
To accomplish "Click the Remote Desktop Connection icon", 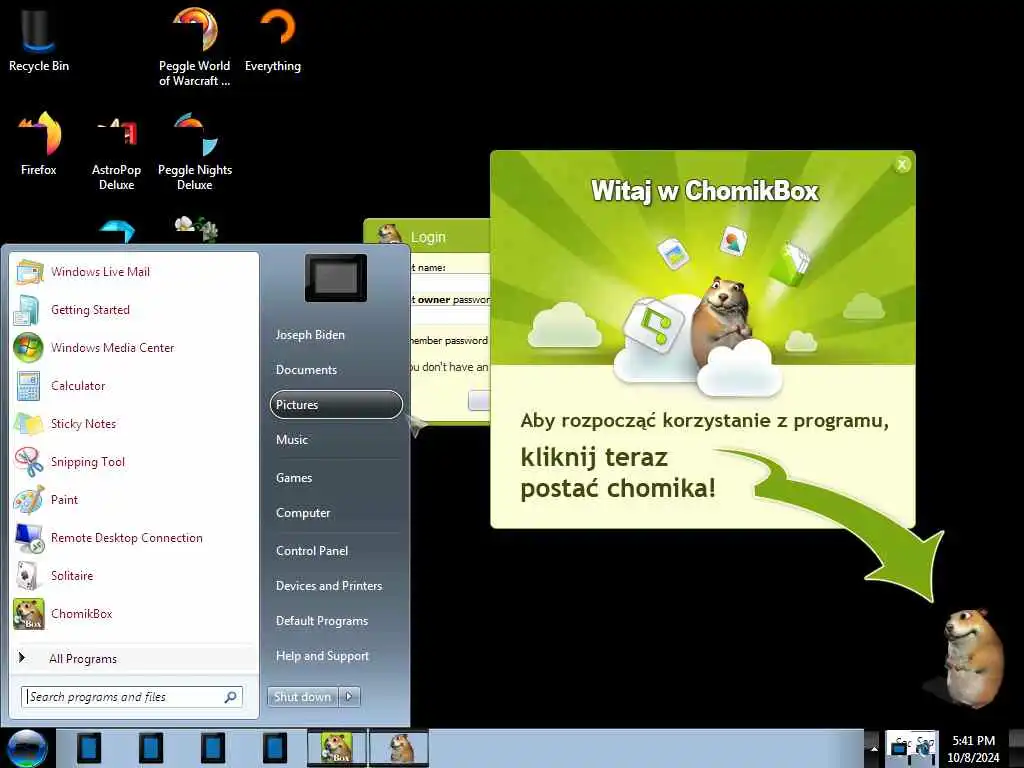I will pos(29,538).
